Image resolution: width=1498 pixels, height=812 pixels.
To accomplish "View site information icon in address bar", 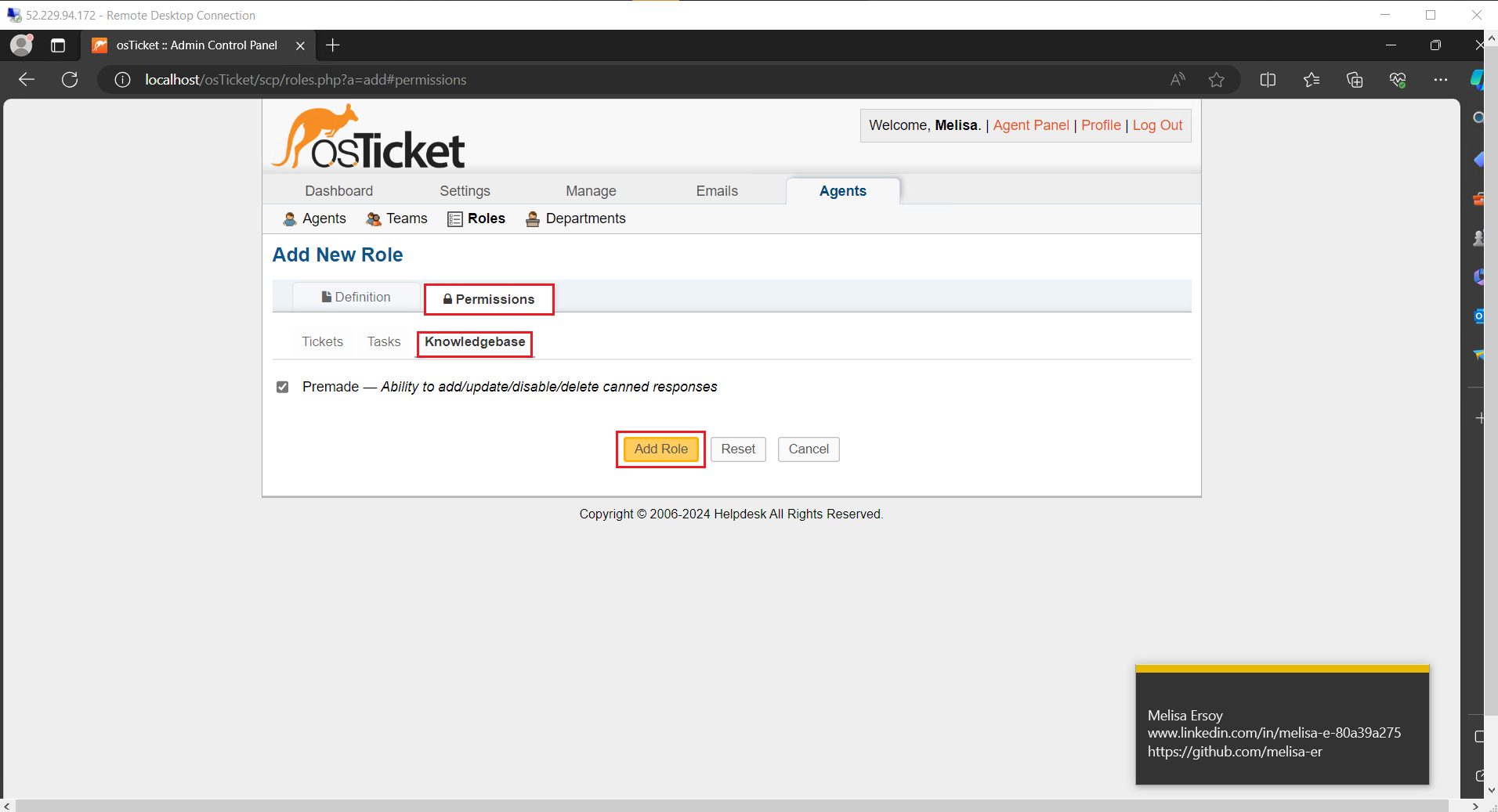I will 123,79.
